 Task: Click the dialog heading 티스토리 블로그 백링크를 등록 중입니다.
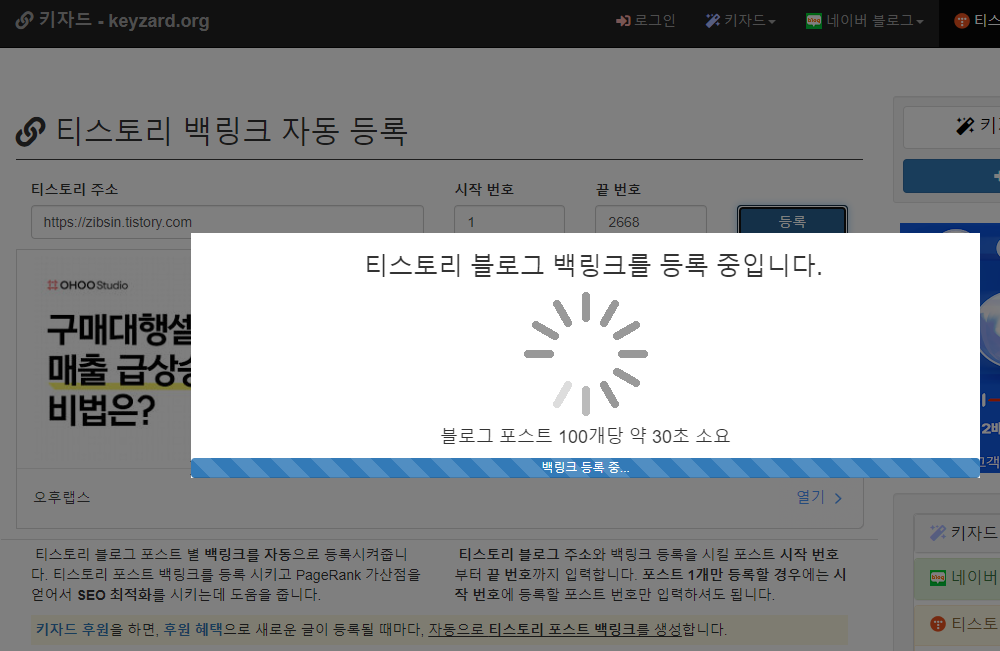click(594, 265)
